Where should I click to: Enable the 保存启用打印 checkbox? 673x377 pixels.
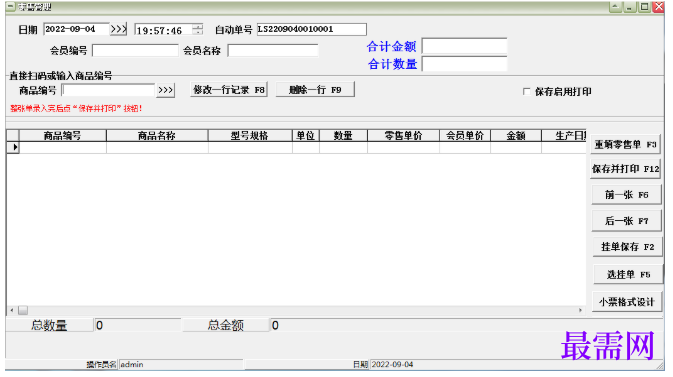pos(527,91)
